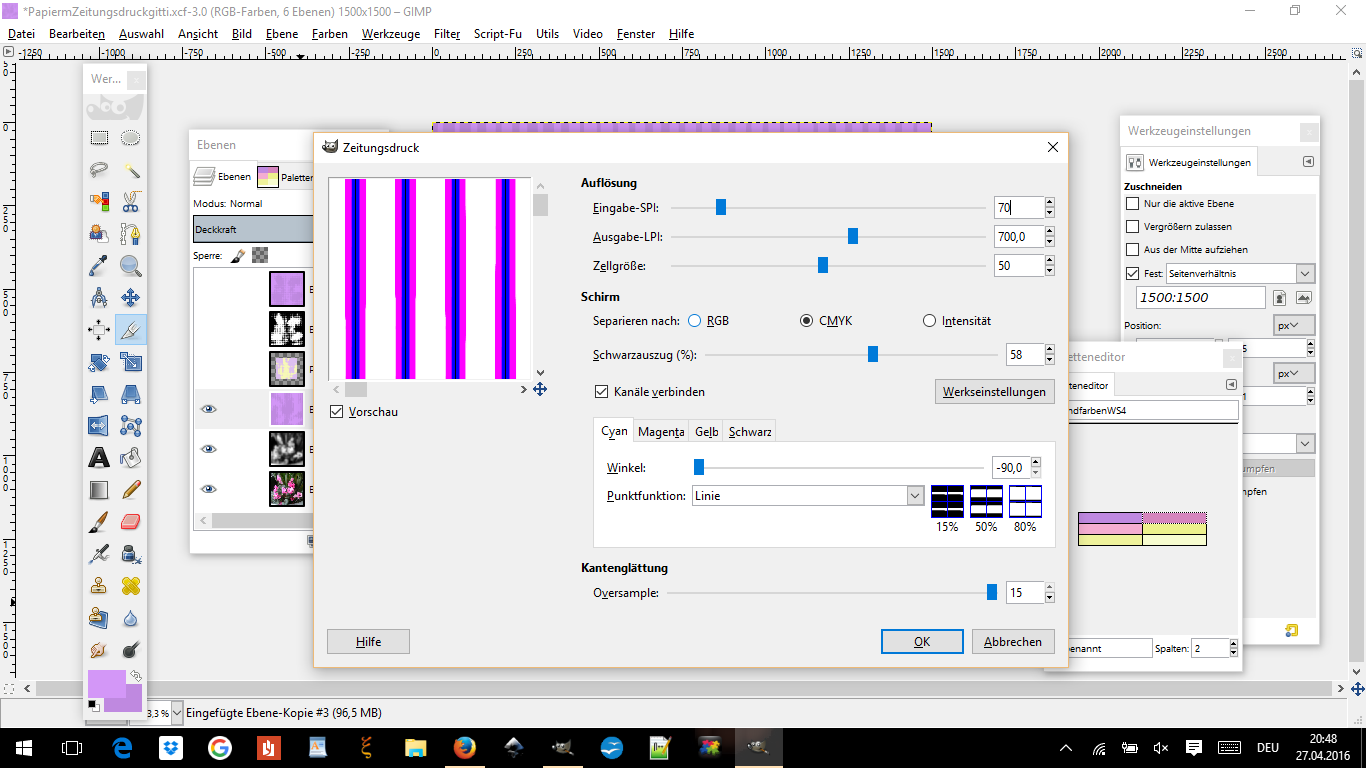
Task: Select the Move tool
Action: tap(131, 298)
